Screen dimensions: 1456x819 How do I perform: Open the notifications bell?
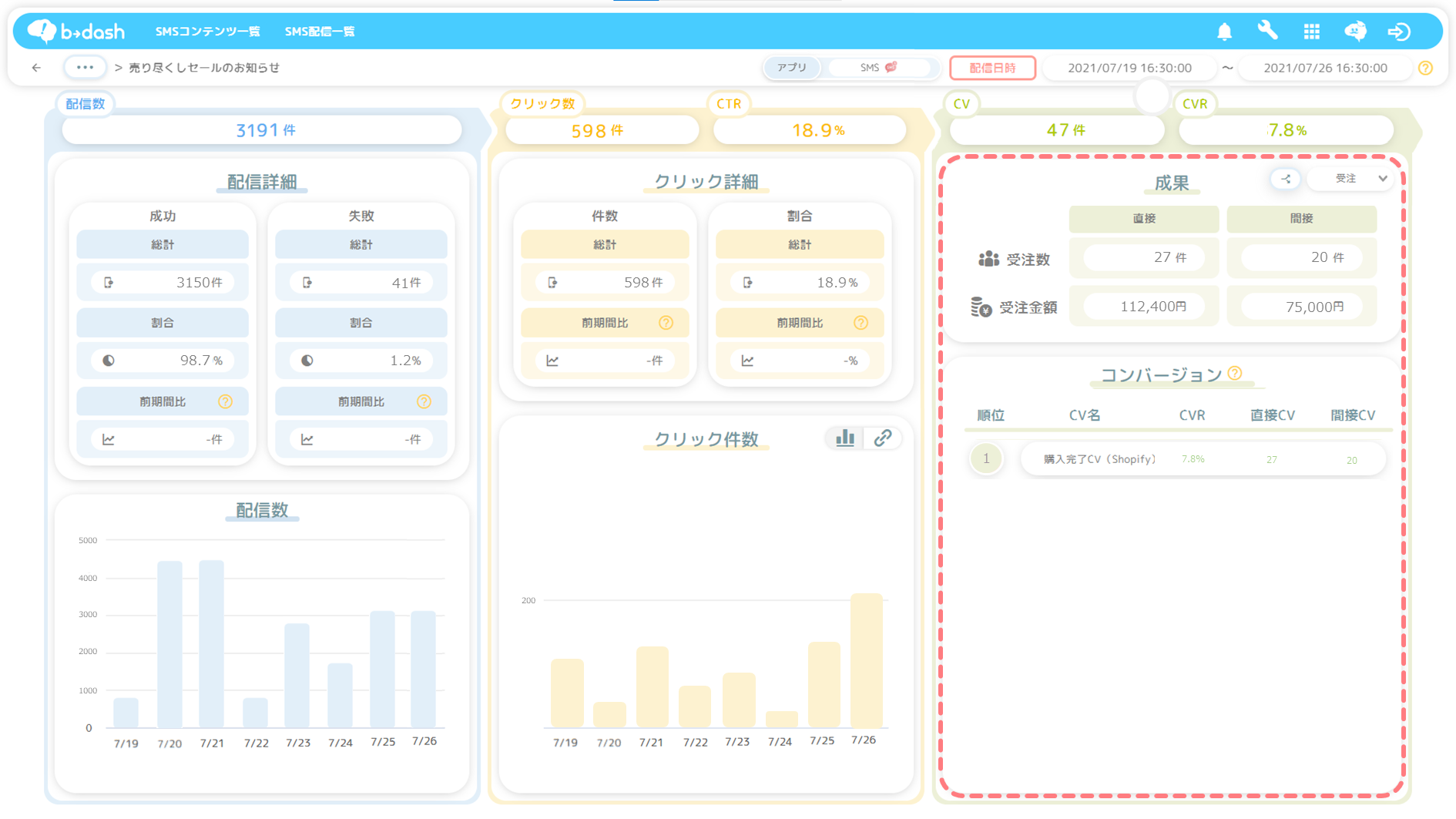[x=1224, y=32]
